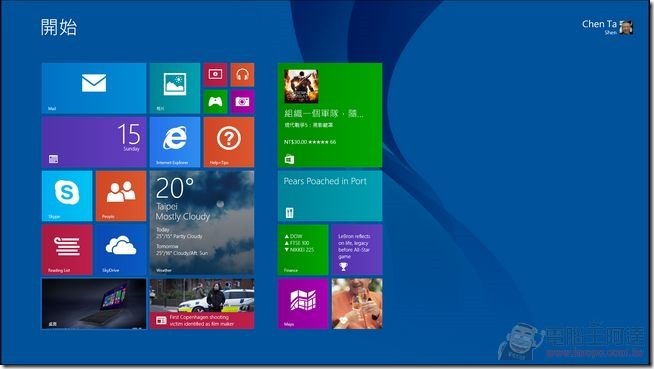The image size is (654, 369).
Task: Open the Weather tile for Taipei
Action: (202, 223)
